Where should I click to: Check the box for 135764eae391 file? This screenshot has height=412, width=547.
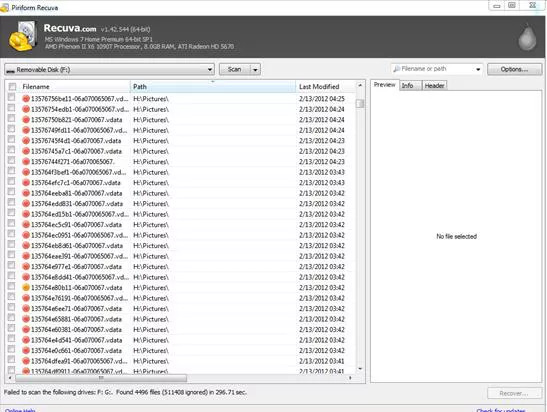coord(12,254)
